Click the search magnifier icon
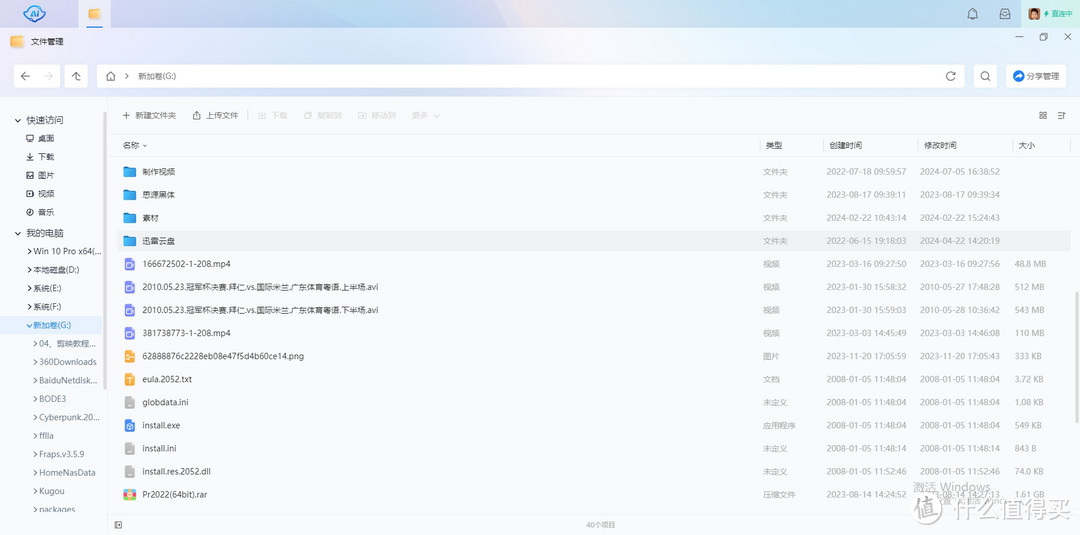1080x535 pixels. pos(985,76)
